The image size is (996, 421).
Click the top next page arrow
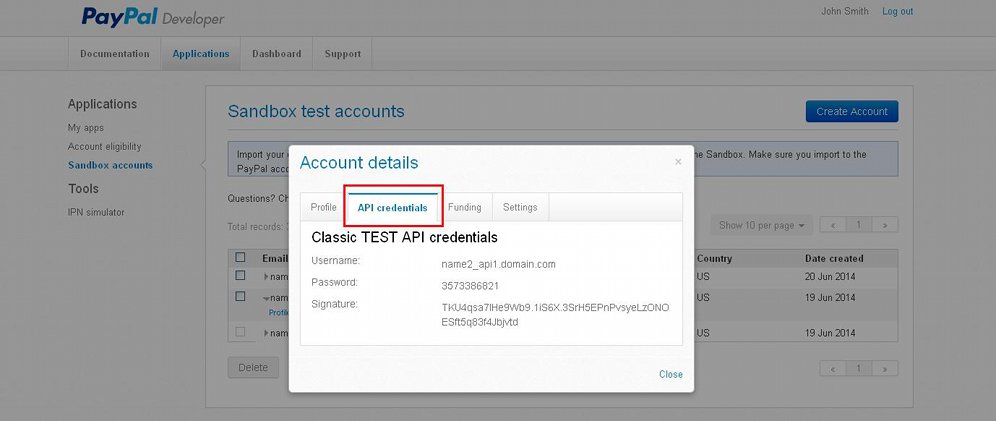(x=885, y=225)
